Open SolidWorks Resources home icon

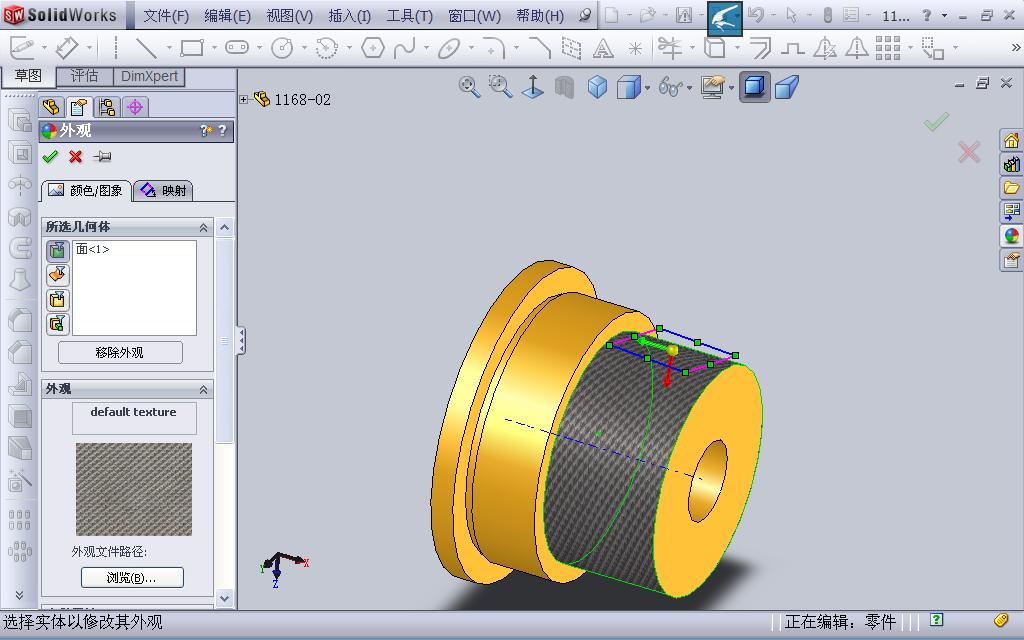pyautogui.click(x=1011, y=140)
